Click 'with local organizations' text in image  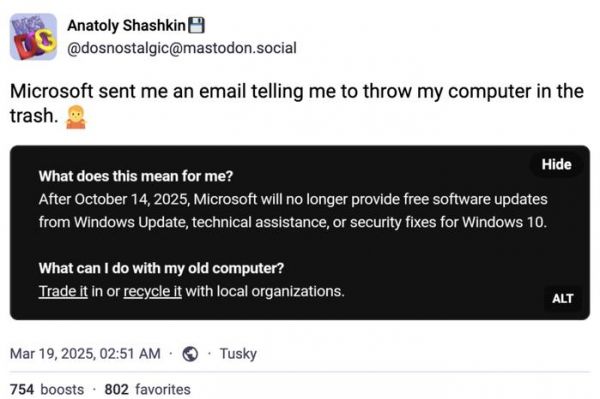[x=265, y=291]
